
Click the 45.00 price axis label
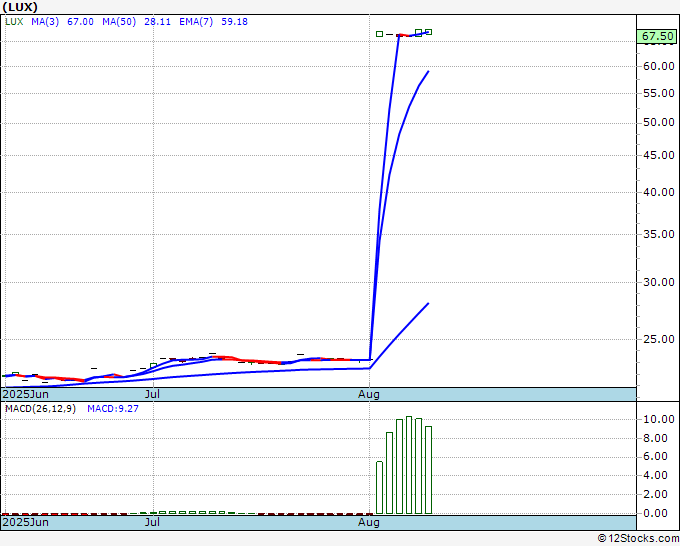tap(659, 155)
